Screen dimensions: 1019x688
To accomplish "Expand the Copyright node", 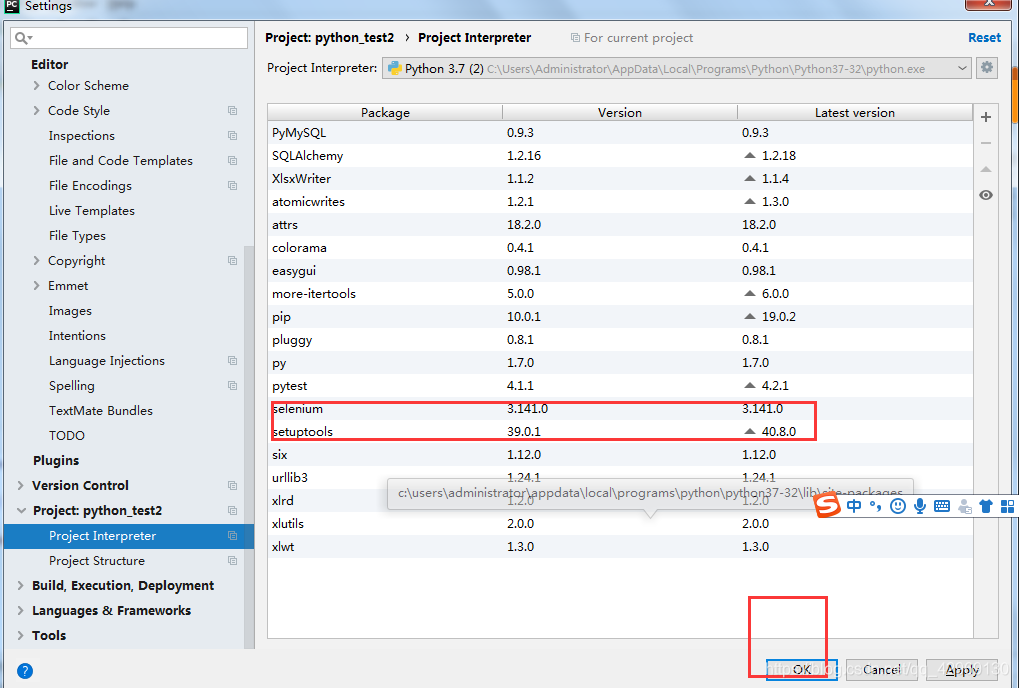I will click(x=36, y=260).
